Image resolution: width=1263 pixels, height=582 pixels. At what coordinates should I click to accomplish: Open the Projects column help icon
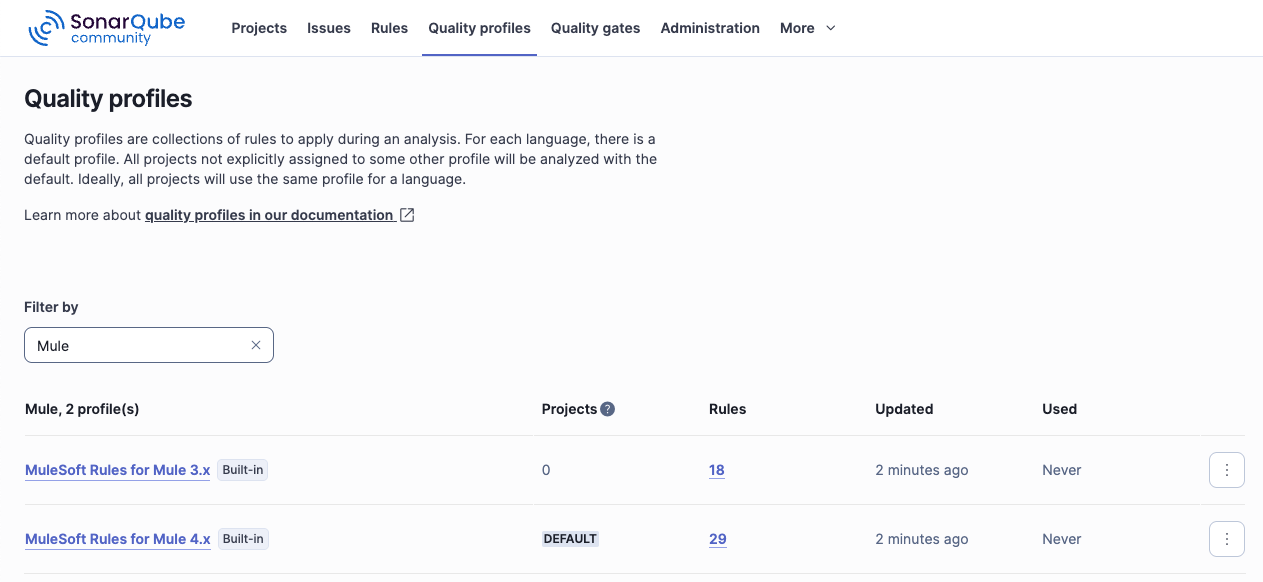coord(607,409)
